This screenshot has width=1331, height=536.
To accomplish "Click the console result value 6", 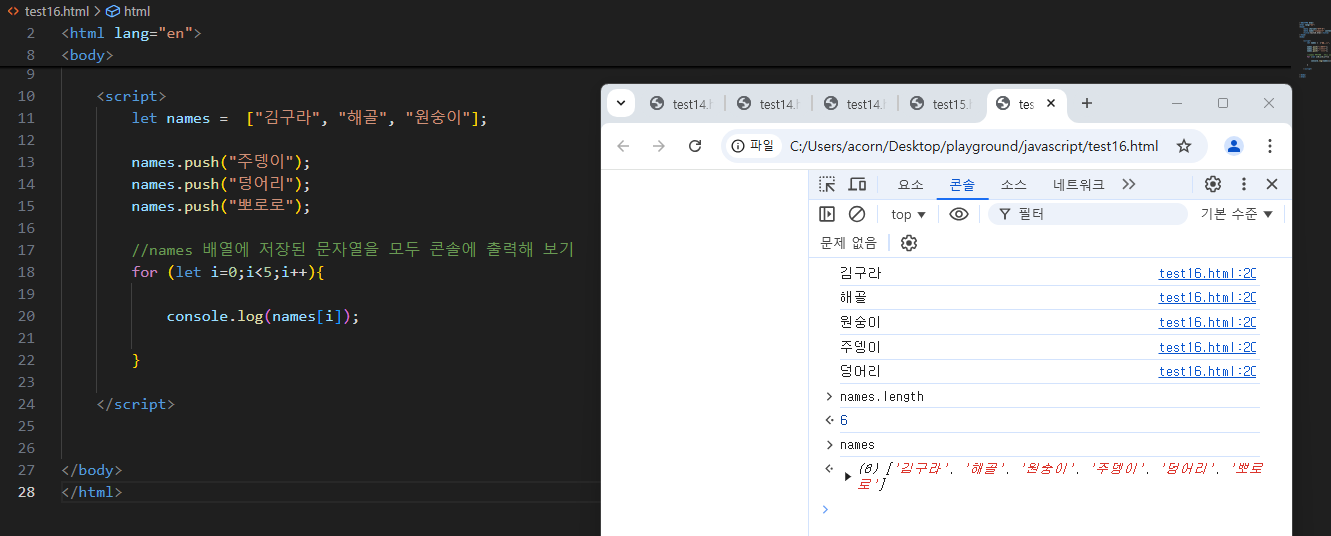I will (x=843, y=421).
